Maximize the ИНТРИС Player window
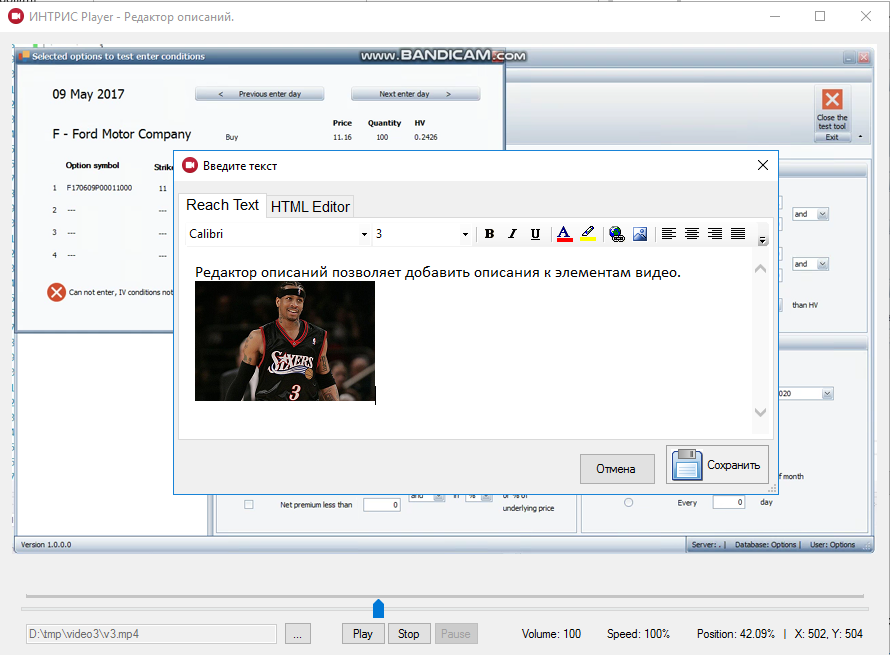Screen dimensions: 890x655 [820, 16]
